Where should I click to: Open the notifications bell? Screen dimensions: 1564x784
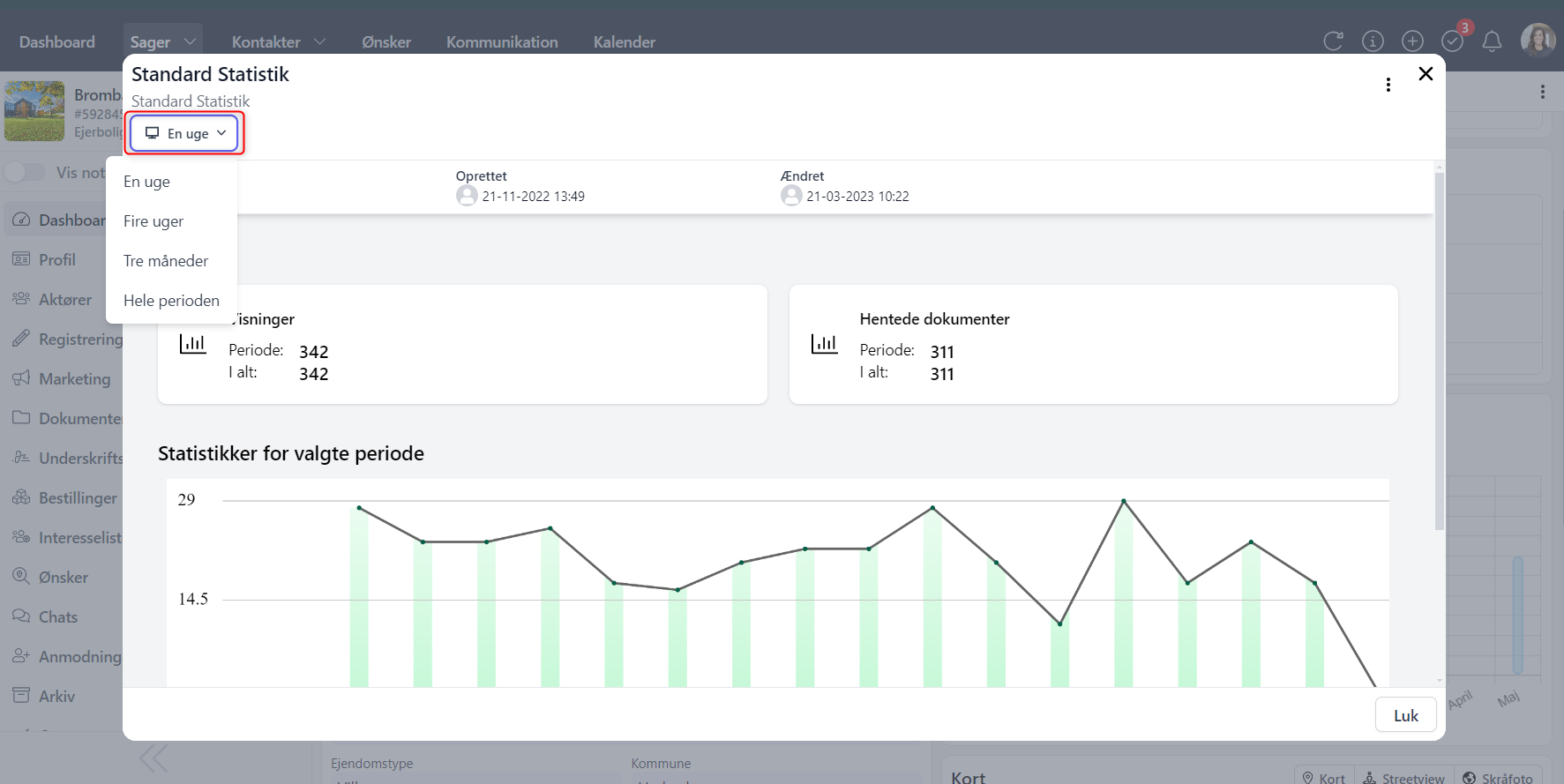tap(1492, 41)
